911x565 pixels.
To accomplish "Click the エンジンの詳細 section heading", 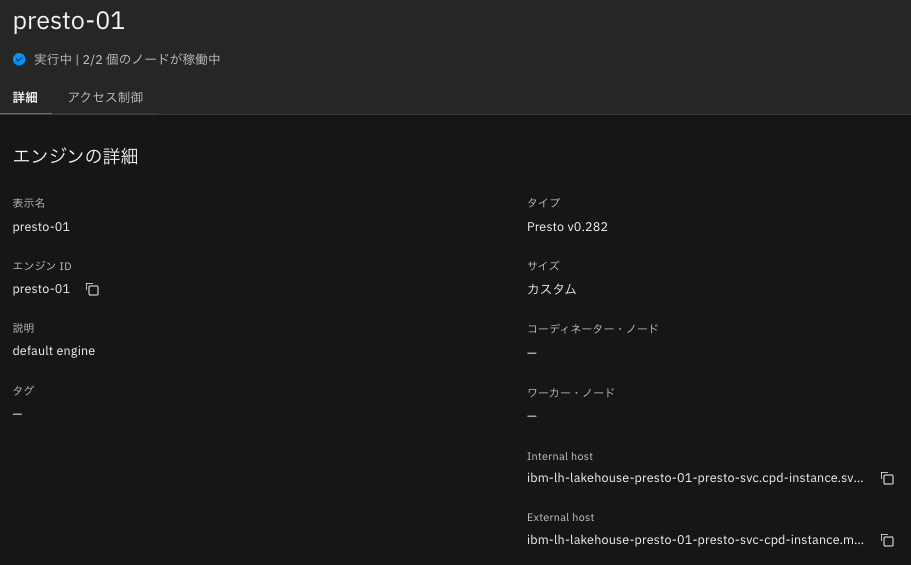I will click(75, 156).
